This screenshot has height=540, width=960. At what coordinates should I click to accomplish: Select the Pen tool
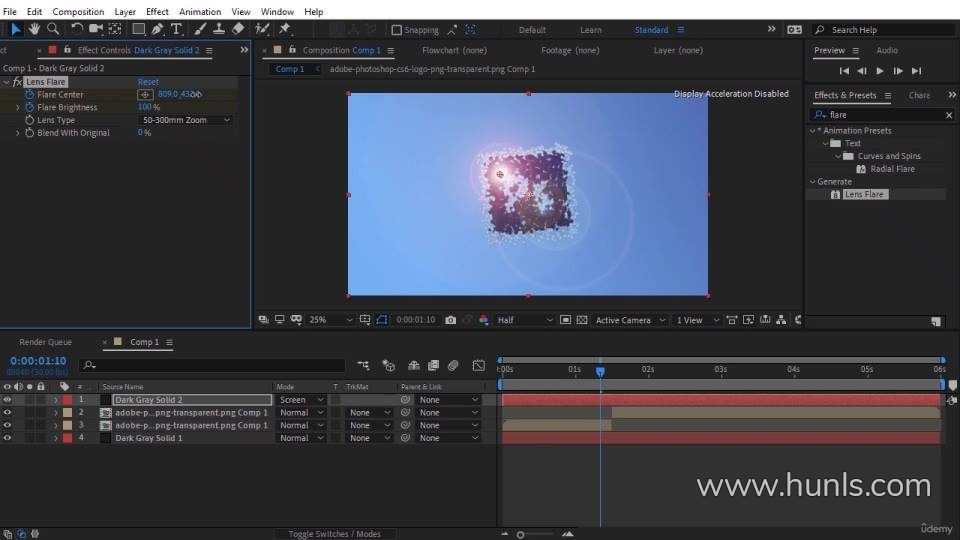pyautogui.click(x=157, y=29)
